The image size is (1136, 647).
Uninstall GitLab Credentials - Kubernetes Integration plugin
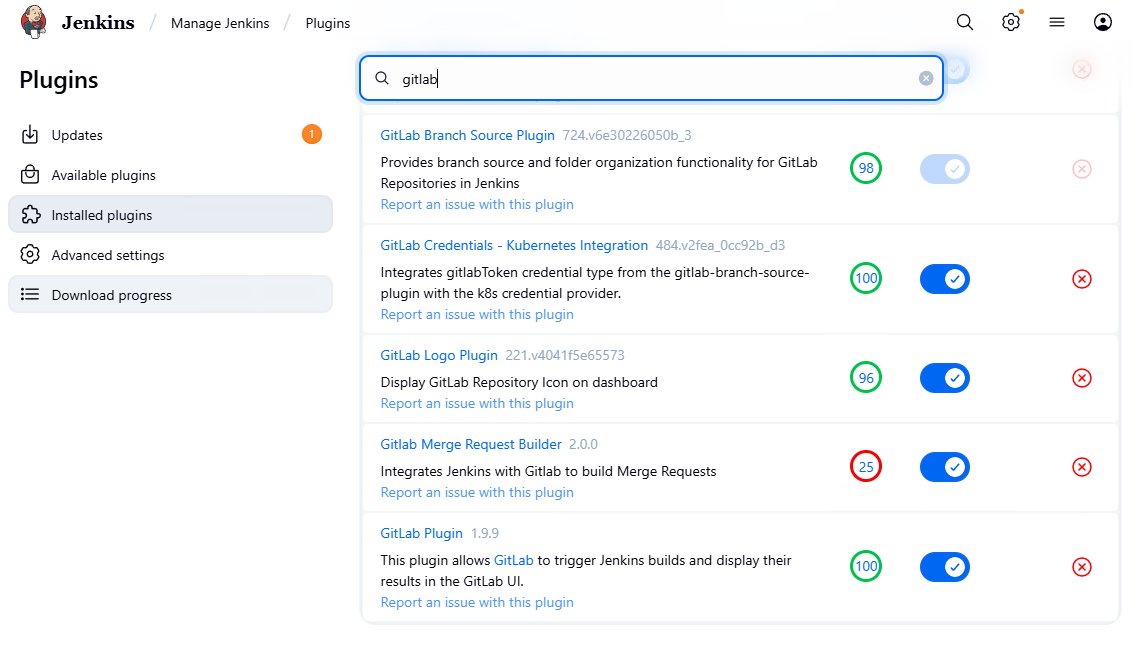tap(1081, 279)
